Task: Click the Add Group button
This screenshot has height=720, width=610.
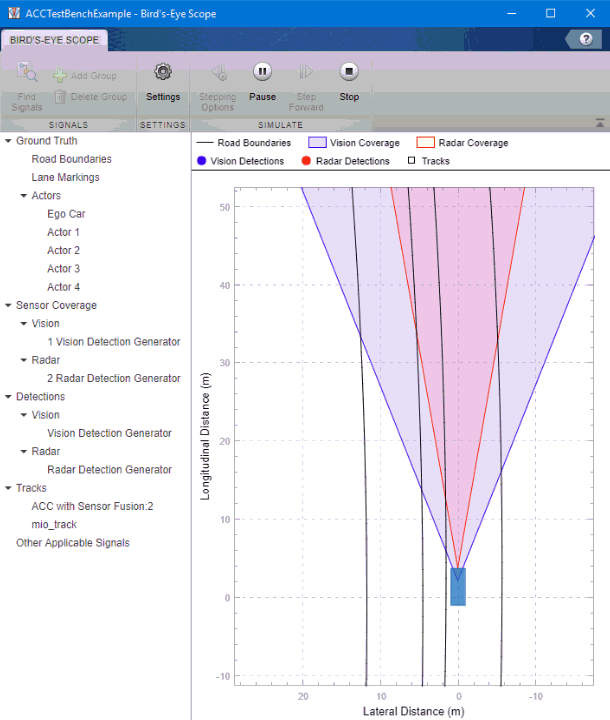Action: [85, 76]
